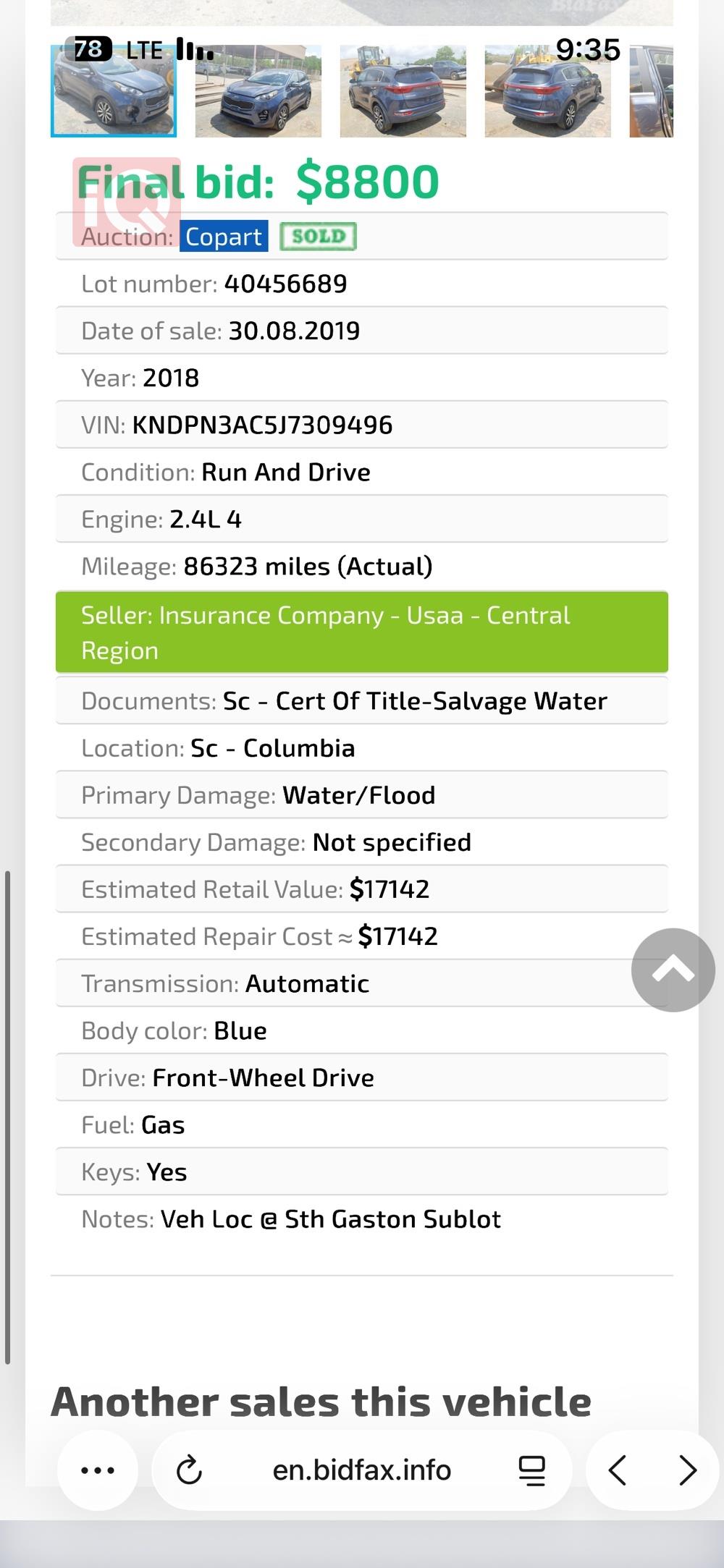This screenshot has width=724, height=1568.
Task: Open the reader/page options icon
Action: click(532, 1470)
